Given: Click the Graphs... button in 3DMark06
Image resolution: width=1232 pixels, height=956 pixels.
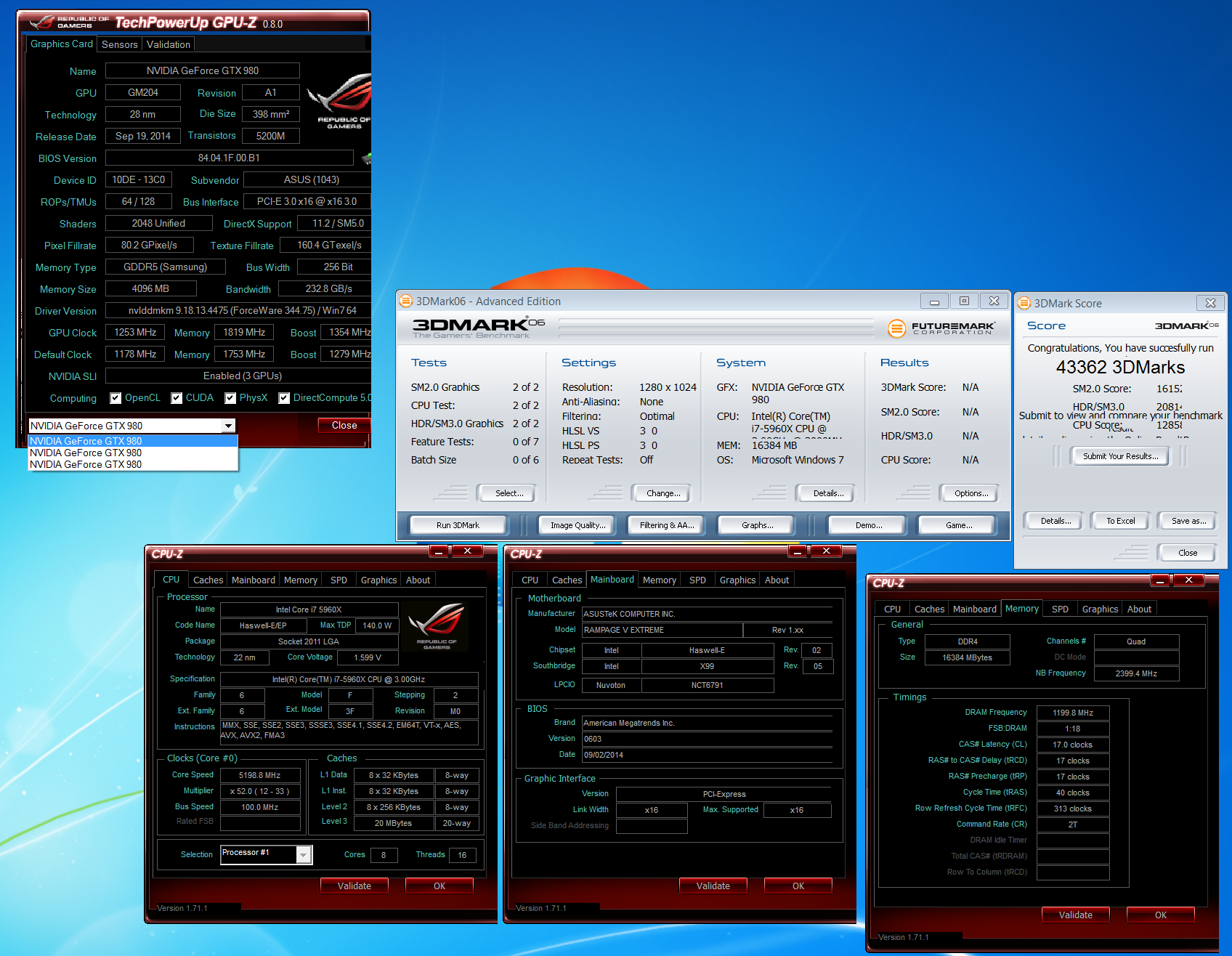Looking at the screenshot, I should [757, 524].
